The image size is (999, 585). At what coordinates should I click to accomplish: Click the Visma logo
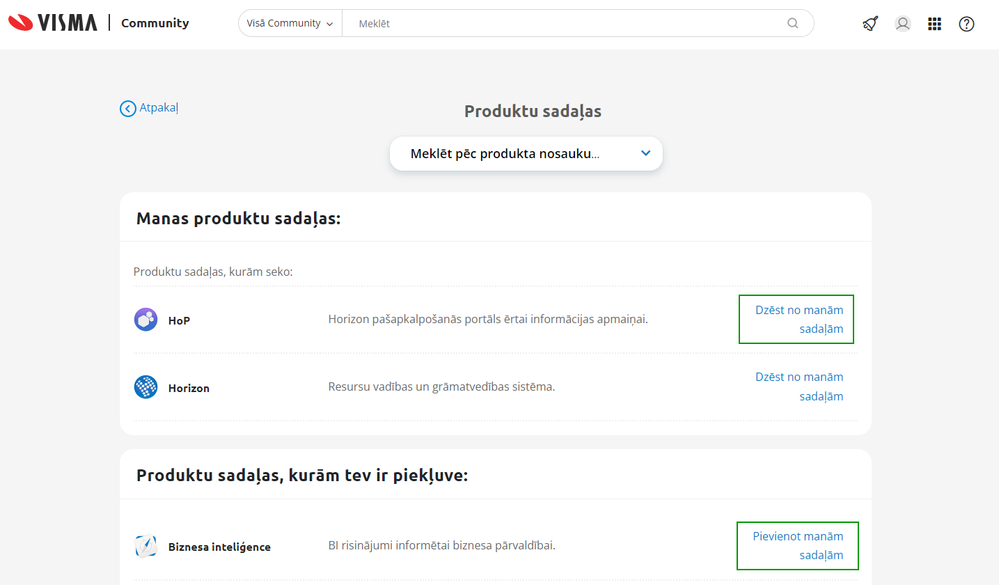pyautogui.click(x=52, y=23)
